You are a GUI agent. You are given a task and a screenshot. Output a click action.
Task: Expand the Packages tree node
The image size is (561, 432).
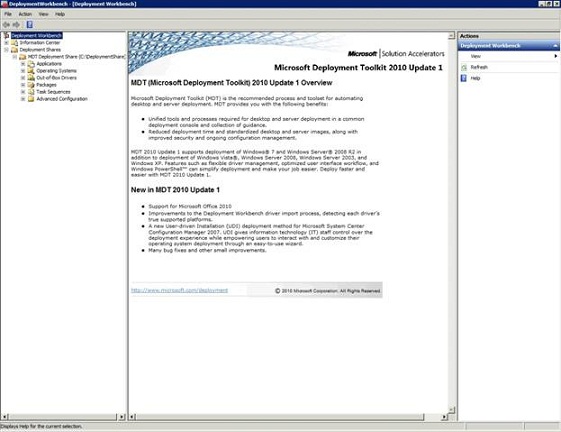(x=23, y=85)
